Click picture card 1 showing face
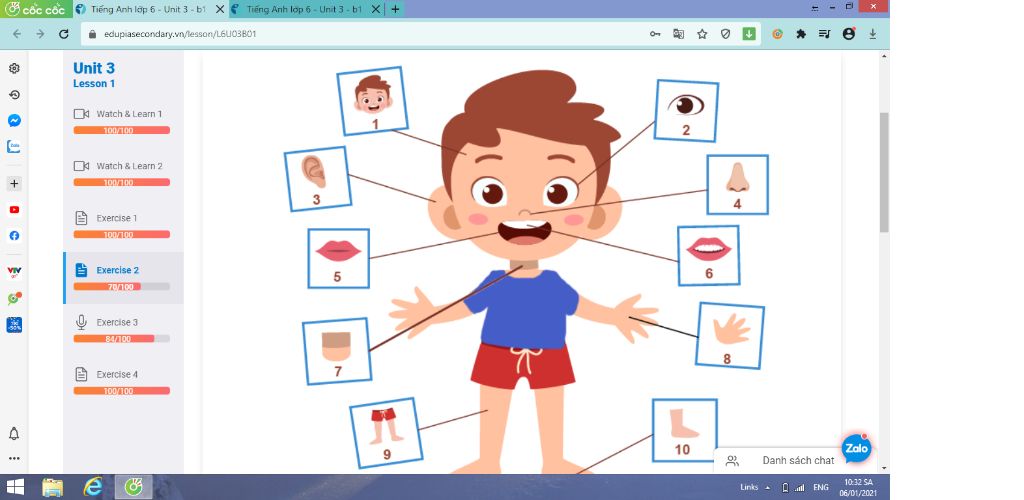This screenshot has height=500, width=1024. click(372, 101)
